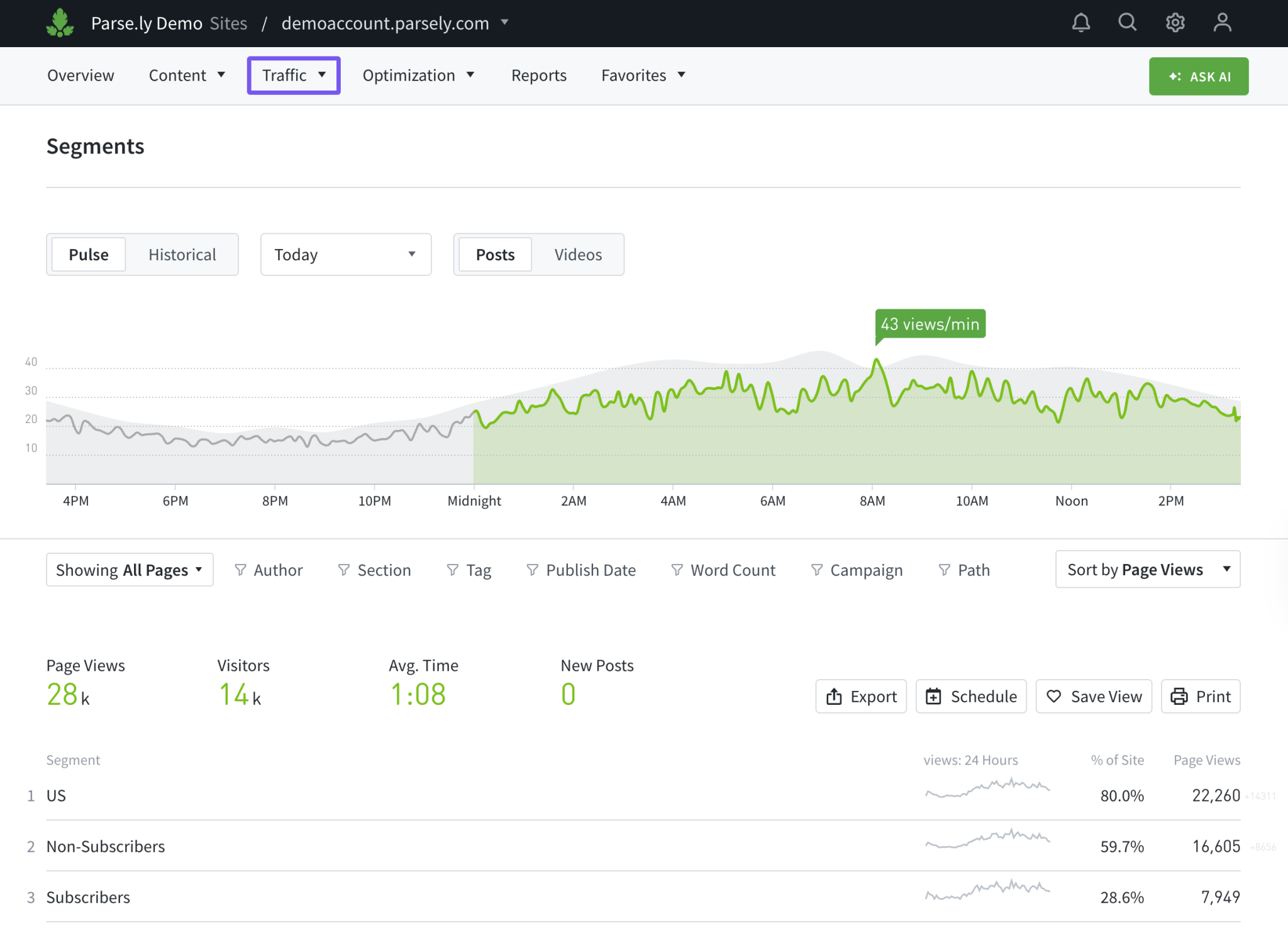The width and height of the screenshot is (1288, 933).
Task: Open the Sort by Page Views dropdown
Action: [1146, 570]
